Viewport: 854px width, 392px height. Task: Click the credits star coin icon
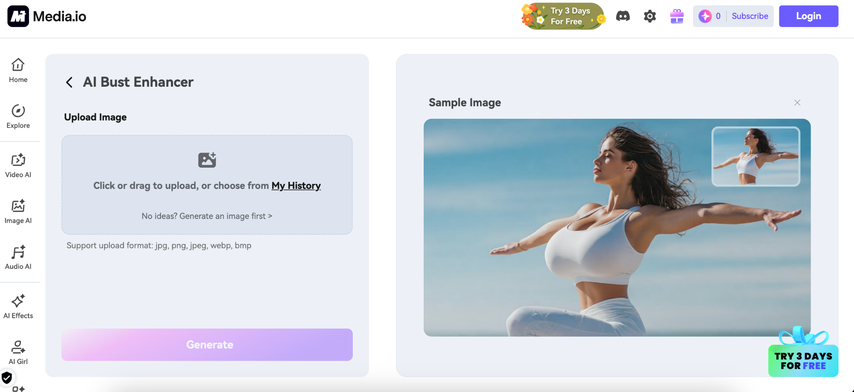[705, 16]
